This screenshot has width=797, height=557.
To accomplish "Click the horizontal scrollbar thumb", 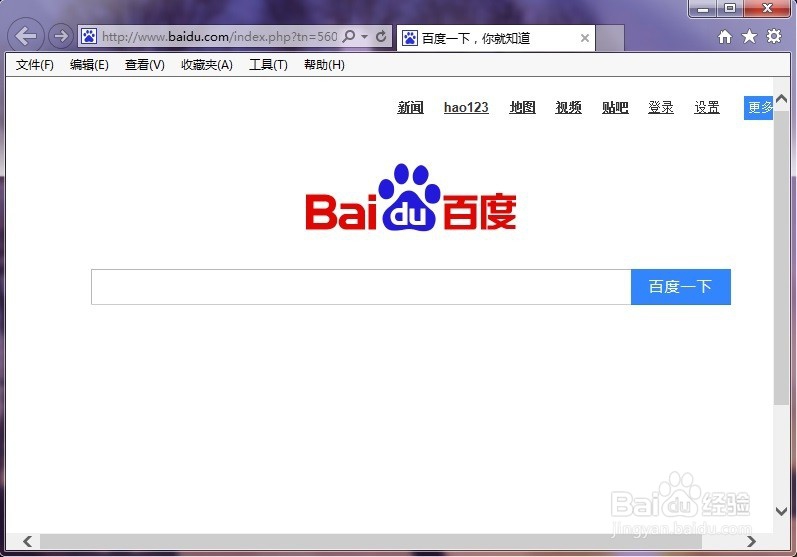I will pos(371,542).
